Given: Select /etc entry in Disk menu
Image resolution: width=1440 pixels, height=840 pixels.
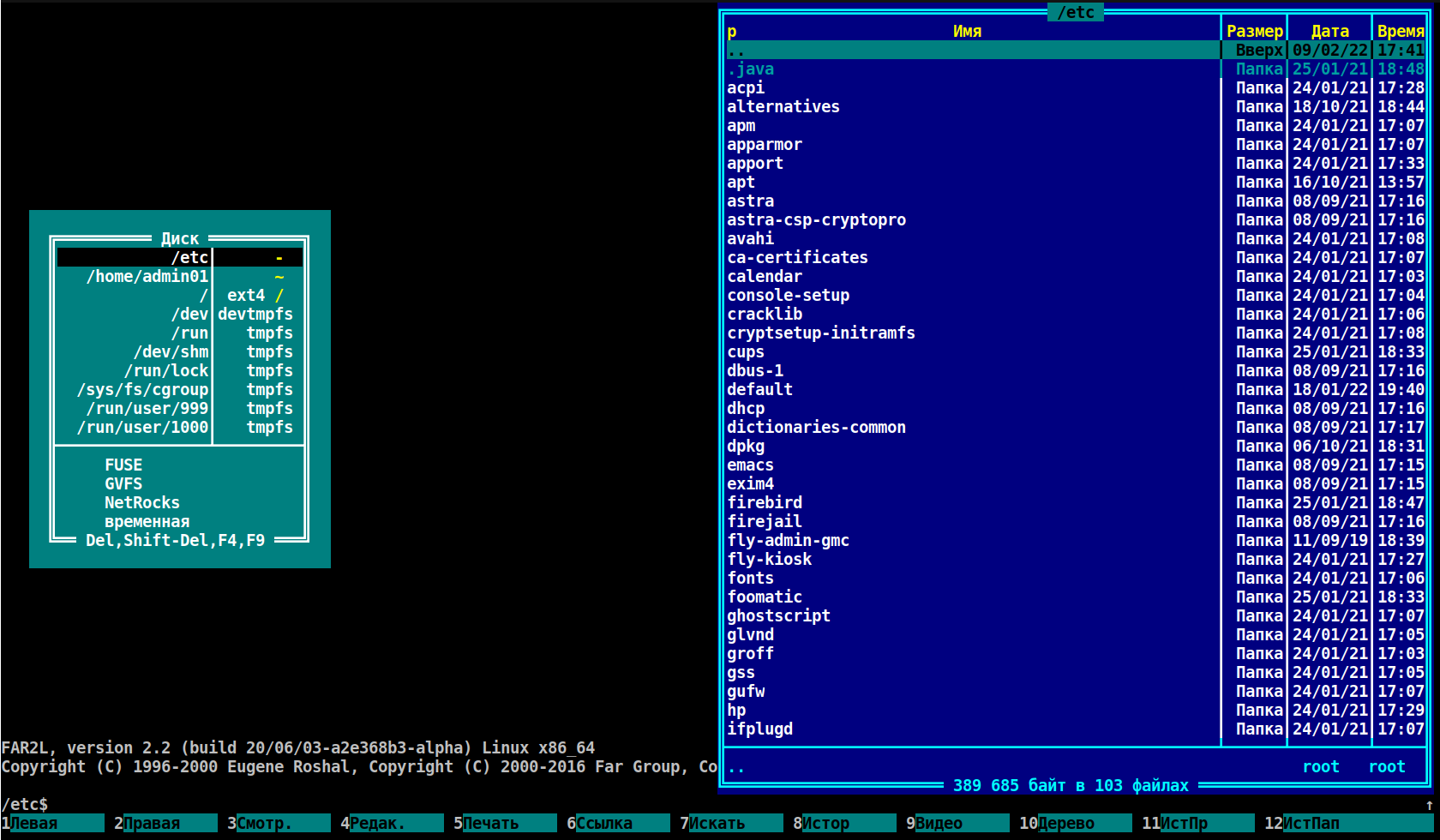Looking at the screenshot, I should pyautogui.click(x=180, y=257).
